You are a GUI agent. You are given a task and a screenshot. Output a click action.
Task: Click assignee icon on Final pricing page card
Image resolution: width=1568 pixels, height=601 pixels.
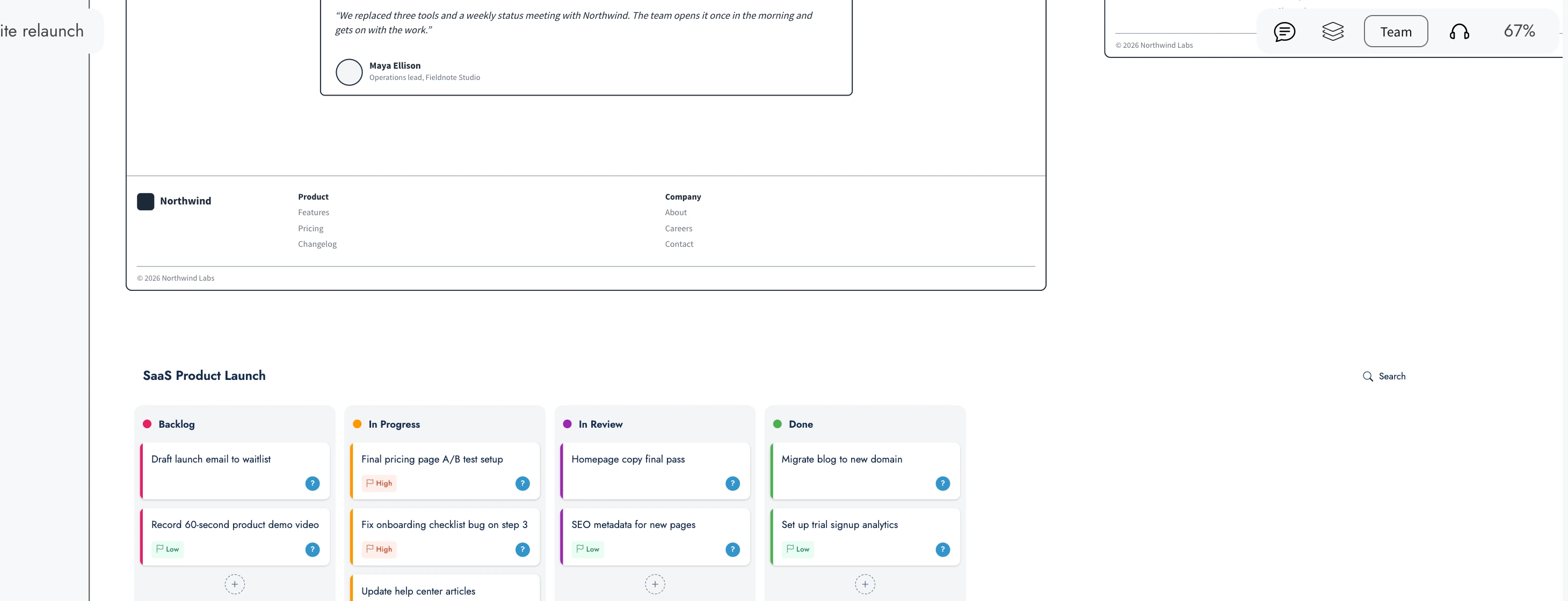pos(522,483)
